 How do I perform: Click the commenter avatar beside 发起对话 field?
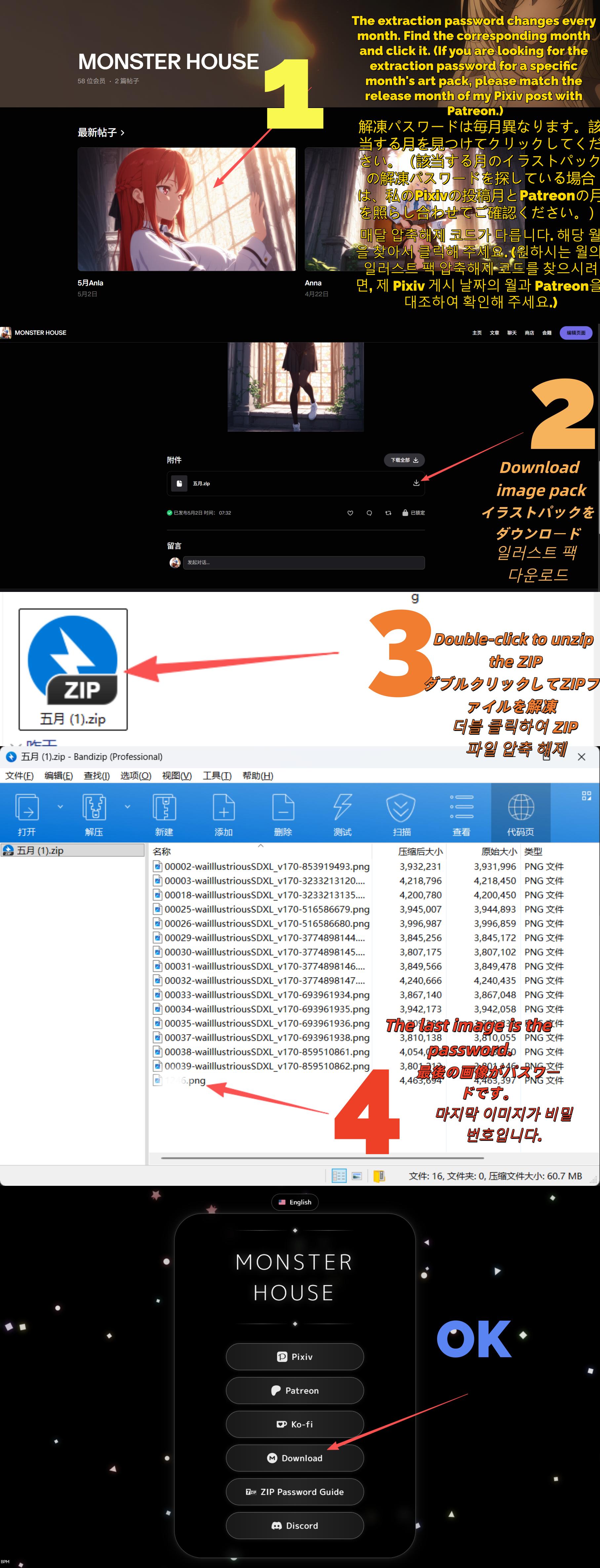pos(175,563)
